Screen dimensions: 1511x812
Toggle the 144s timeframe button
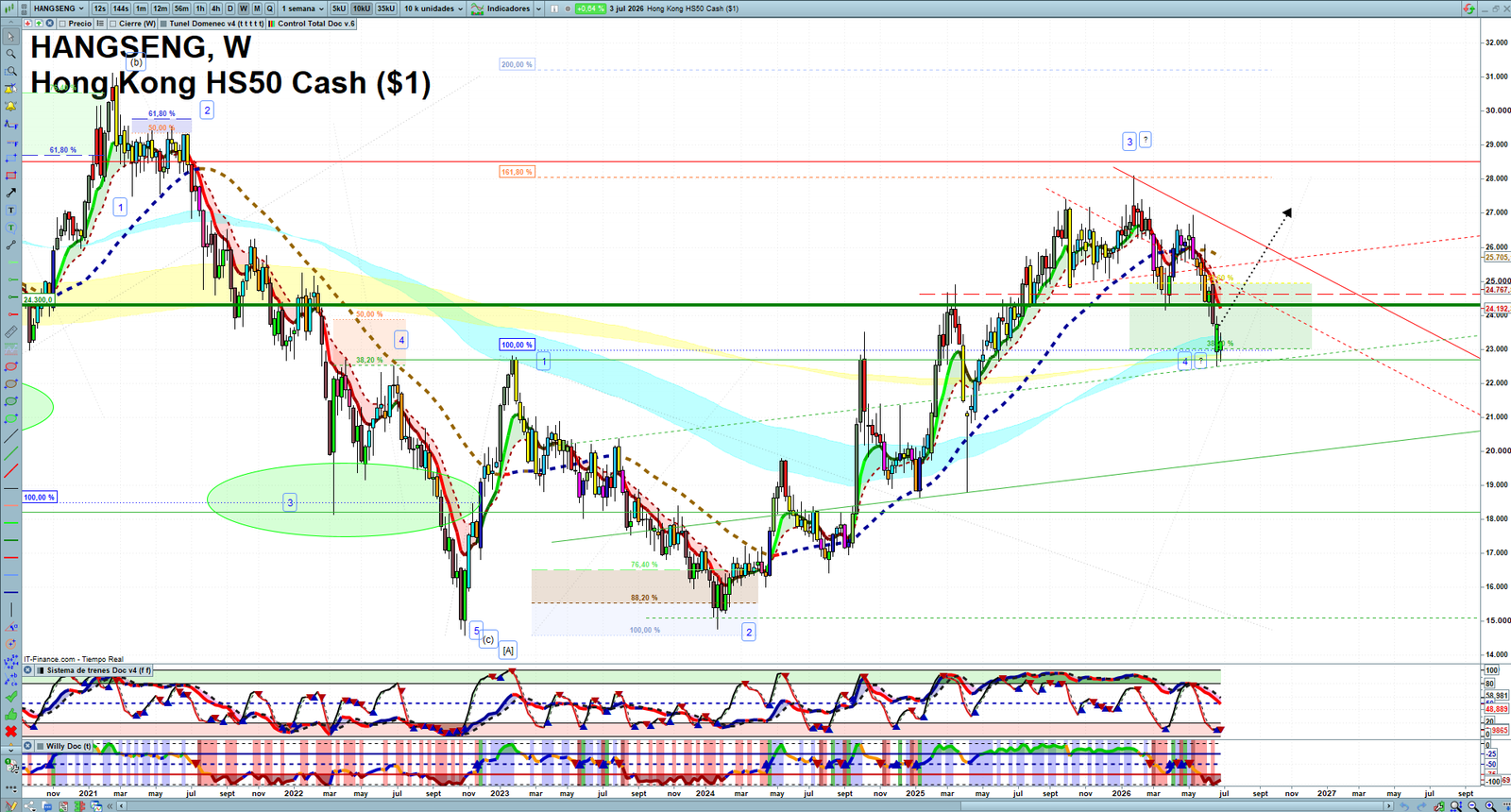tap(121, 8)
